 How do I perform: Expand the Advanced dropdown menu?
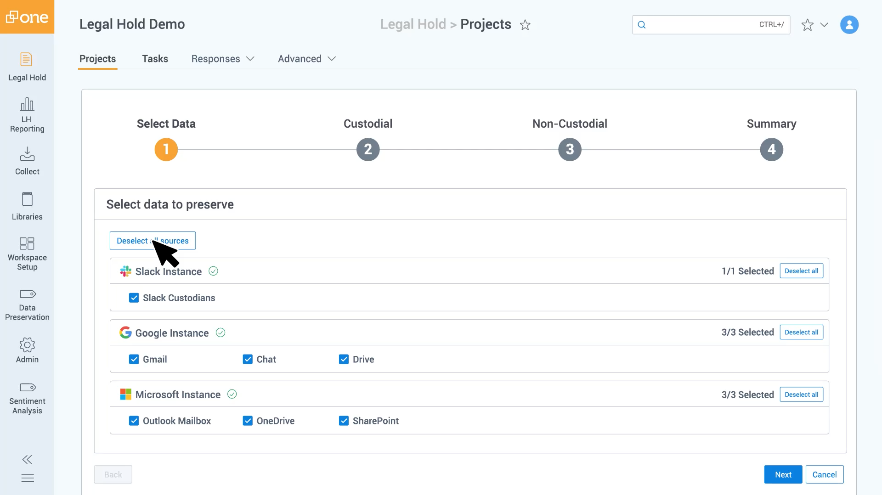tap(306, 59)
